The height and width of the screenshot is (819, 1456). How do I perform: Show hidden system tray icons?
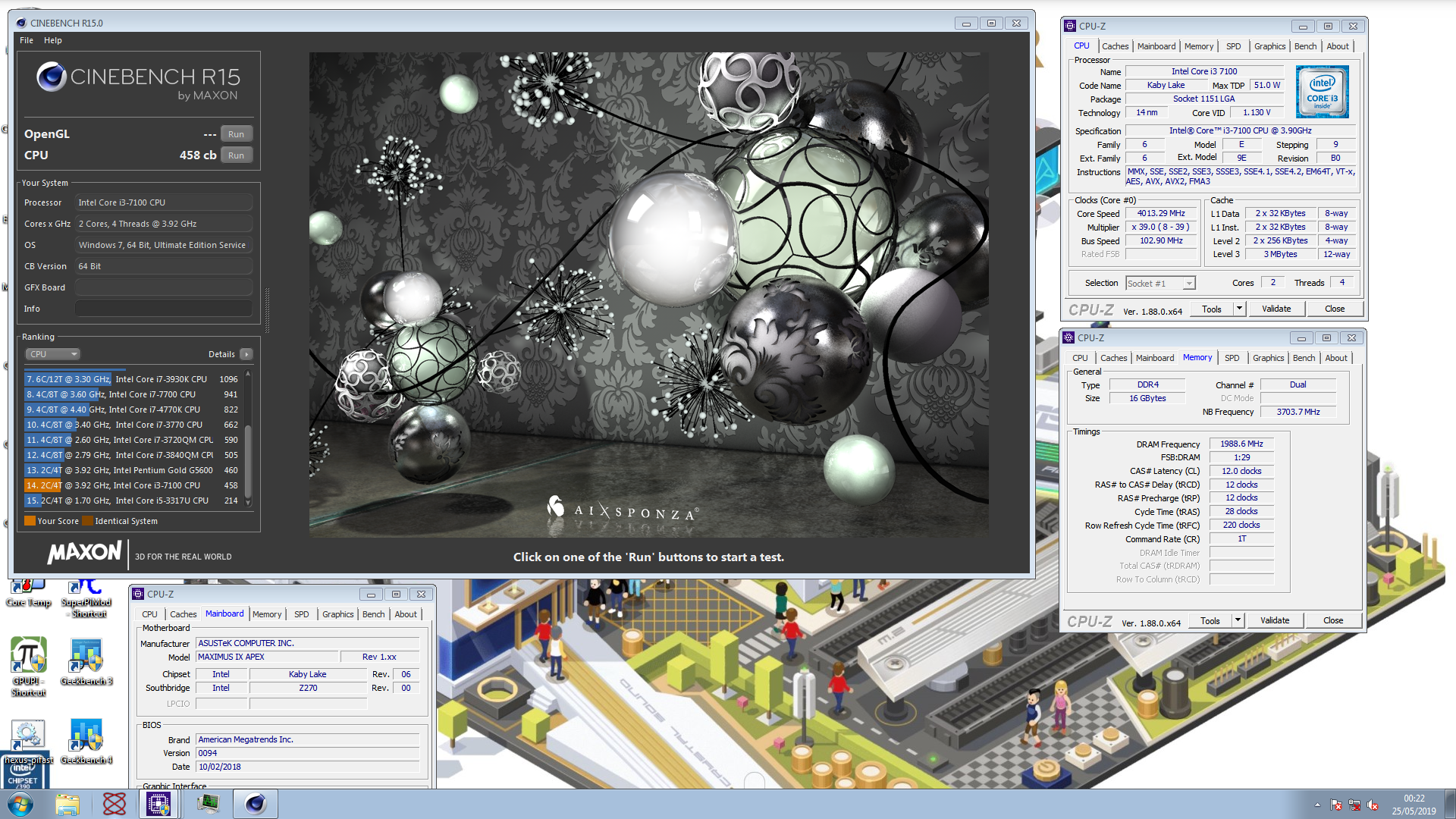(x=1317, y=805)
